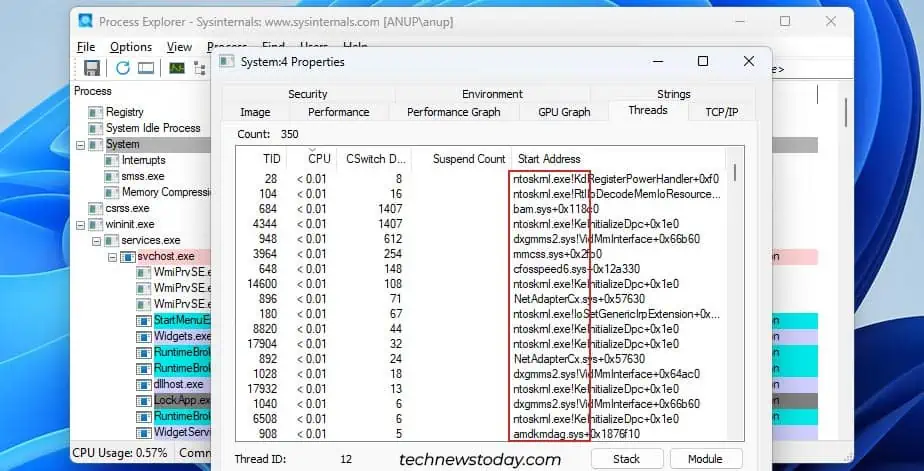The width and height of the screenshot is (924, 471).
Task: Select thread row with TID 17932
Action: (481, 389)
